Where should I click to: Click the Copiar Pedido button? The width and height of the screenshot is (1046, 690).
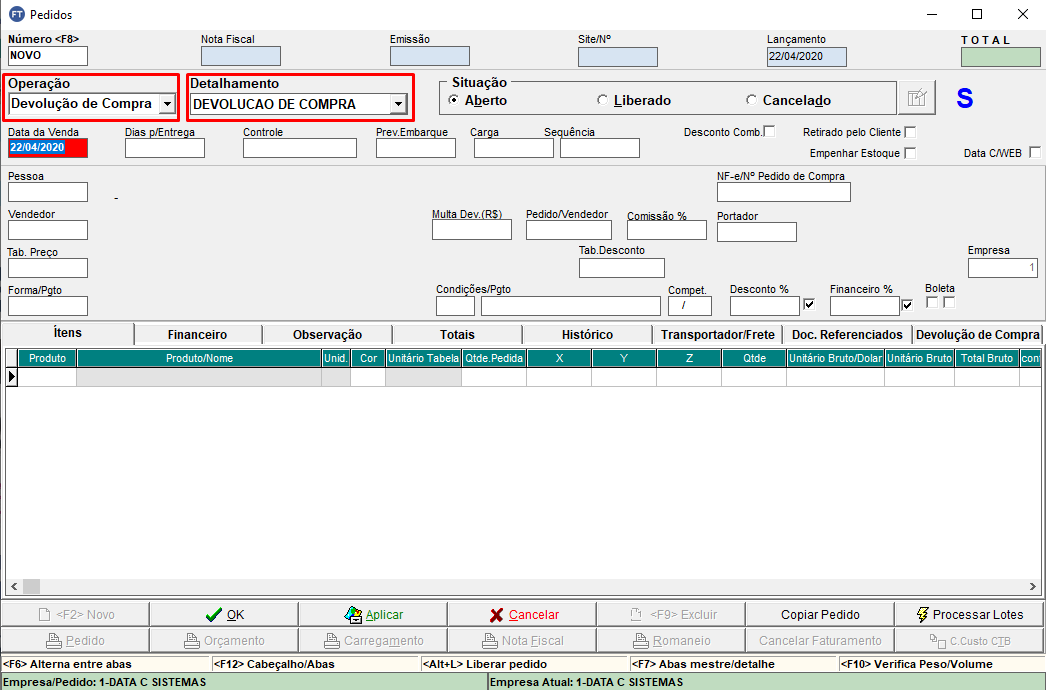[x=820, y=614]
